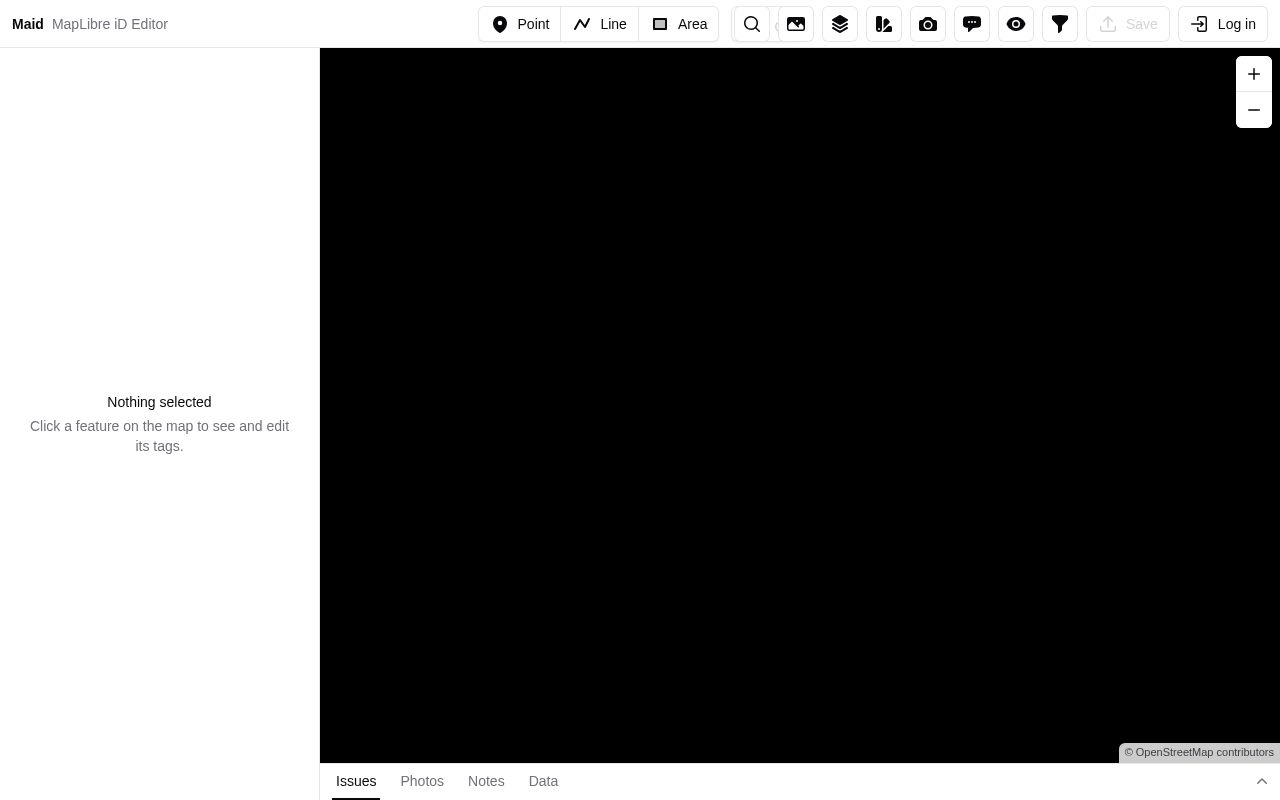The width and height of the screenshot is (1280, 800).
Task: Toggle the eye visibility icon
Action: [1016, 24]
